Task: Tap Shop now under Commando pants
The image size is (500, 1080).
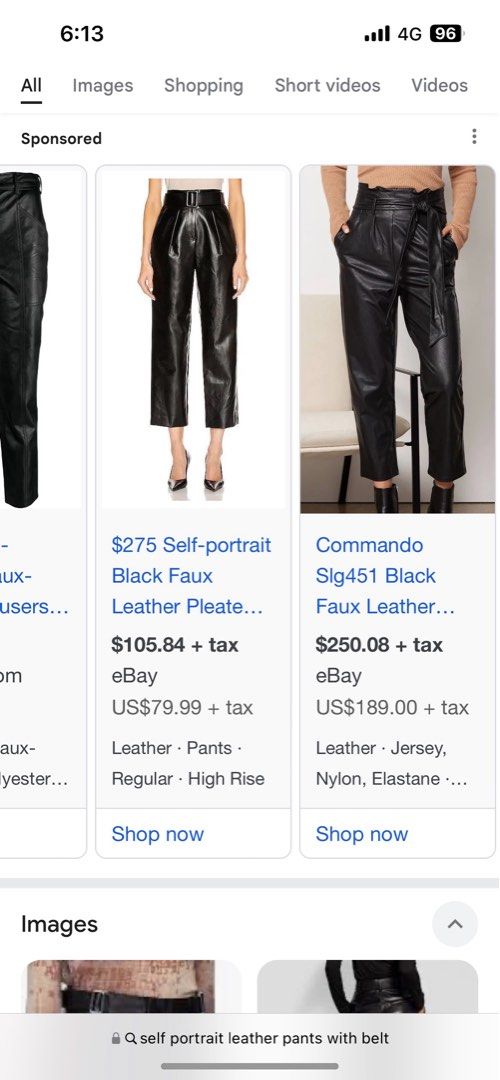Action: [362, 834]
